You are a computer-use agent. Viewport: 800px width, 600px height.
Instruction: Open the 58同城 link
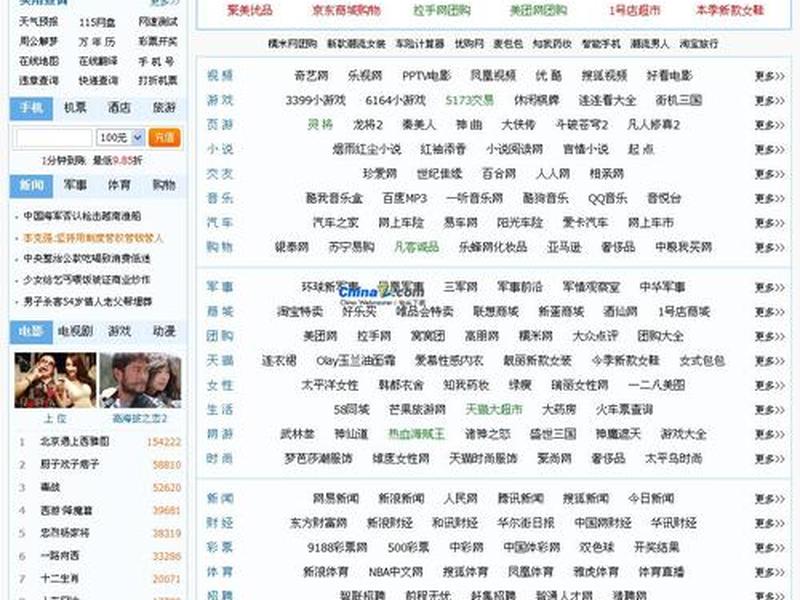point(352,410)
